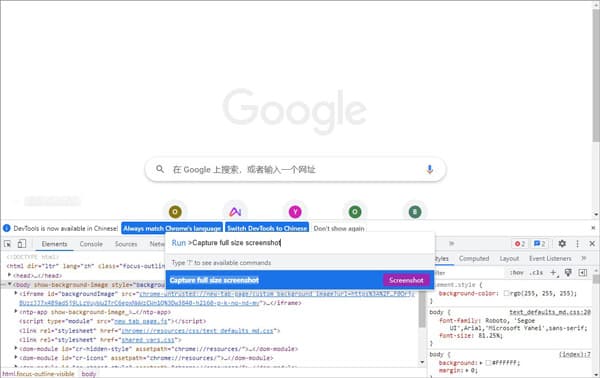
Task: Click the magnifier icon in Google search box
Action: (160, 169)
